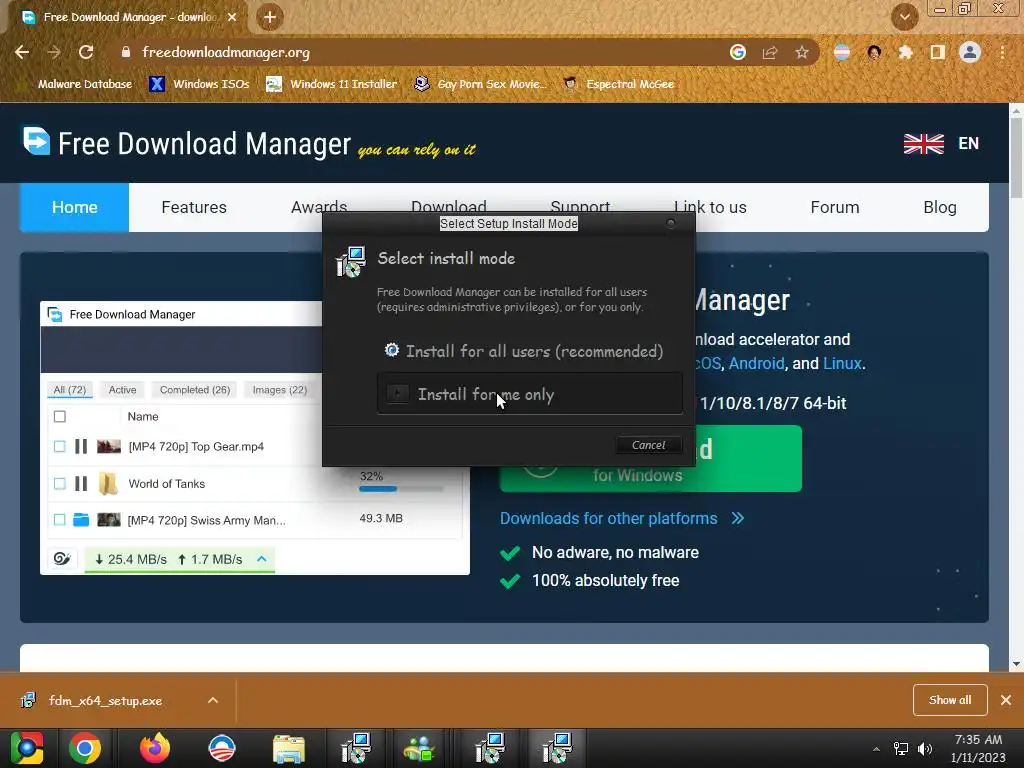Go back using the browser back arrow

[22, 52]
